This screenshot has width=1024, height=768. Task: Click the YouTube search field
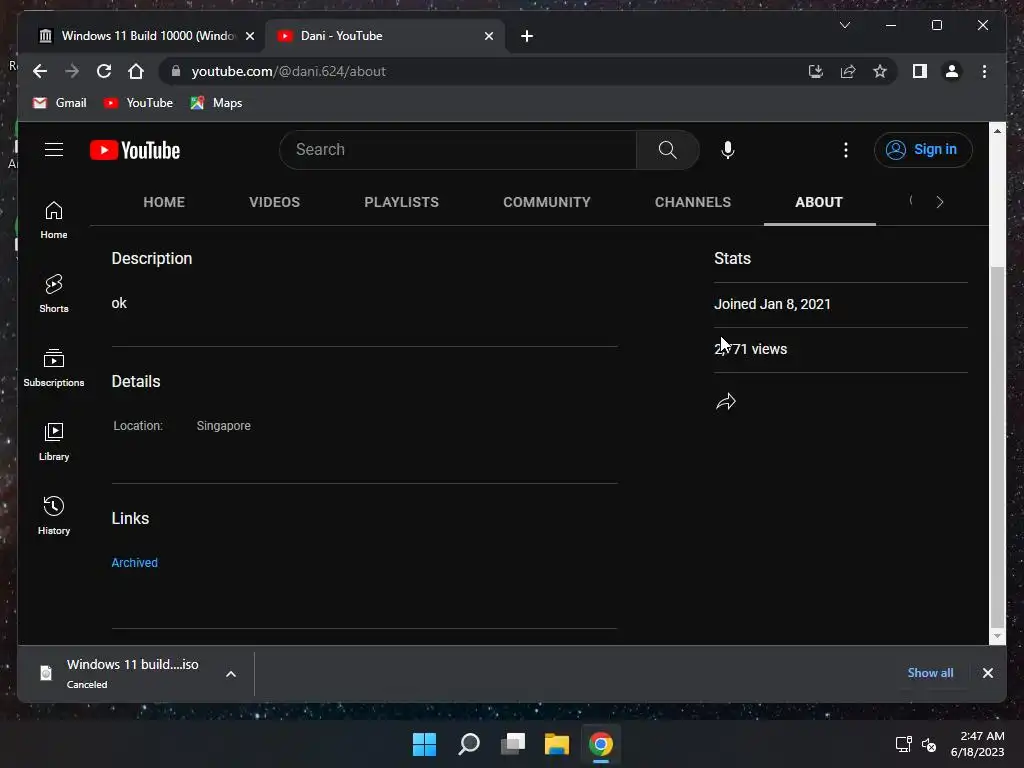458,150
